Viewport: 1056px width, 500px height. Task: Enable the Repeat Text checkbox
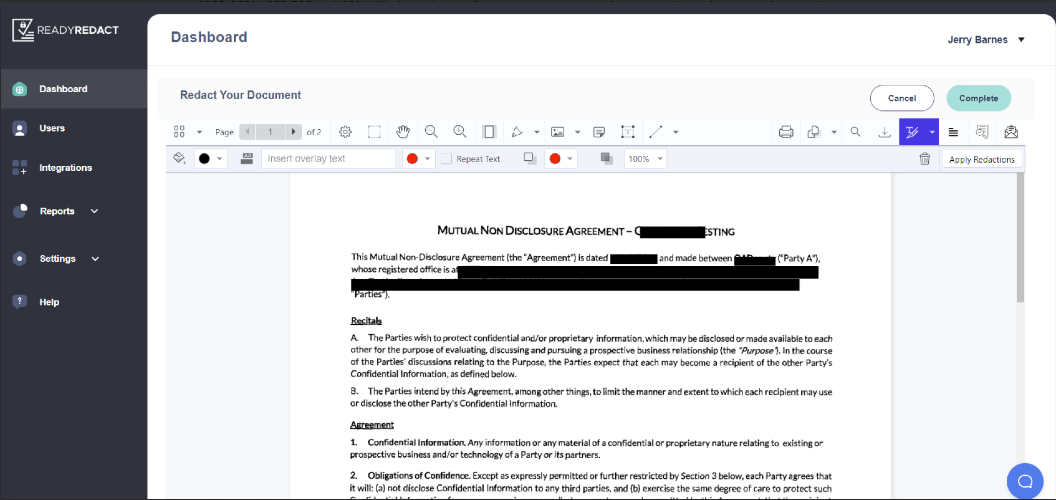point(447,159)
